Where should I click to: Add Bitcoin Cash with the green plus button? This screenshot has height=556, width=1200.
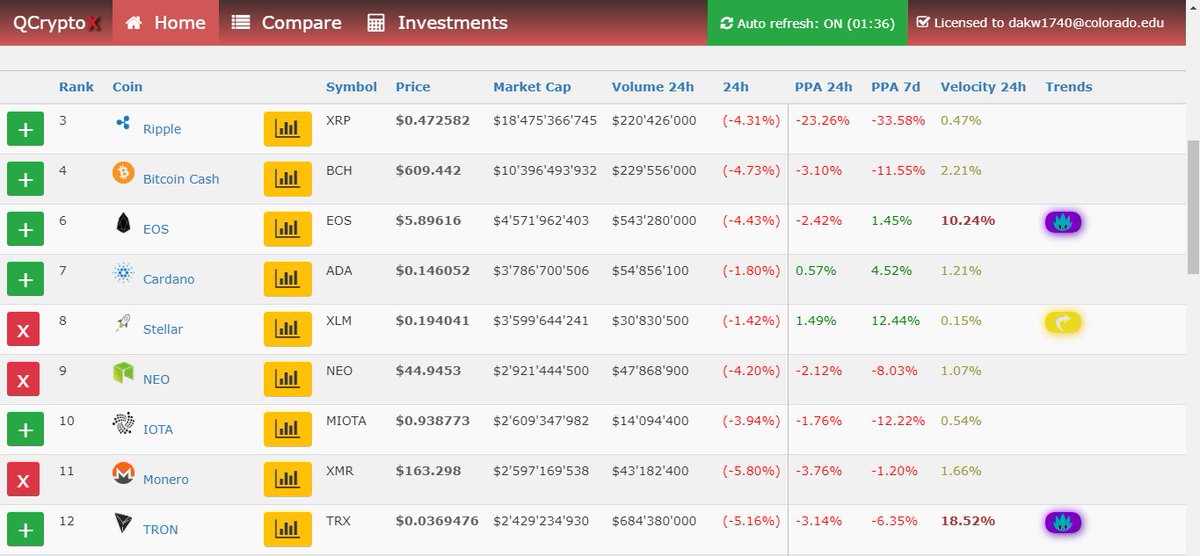pos(25,179)
